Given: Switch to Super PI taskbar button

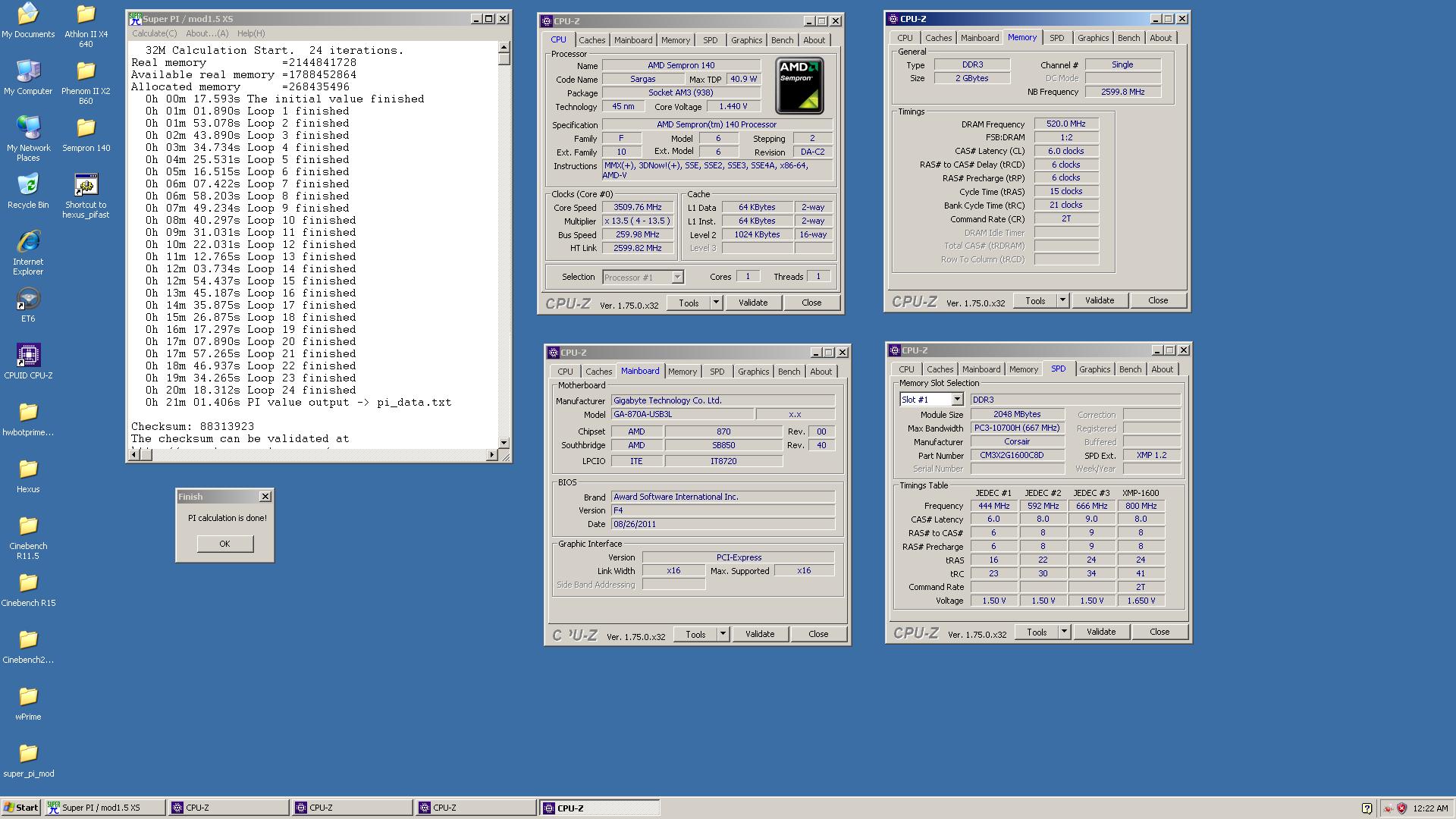Looking at the screenshot, I should 105,808.
